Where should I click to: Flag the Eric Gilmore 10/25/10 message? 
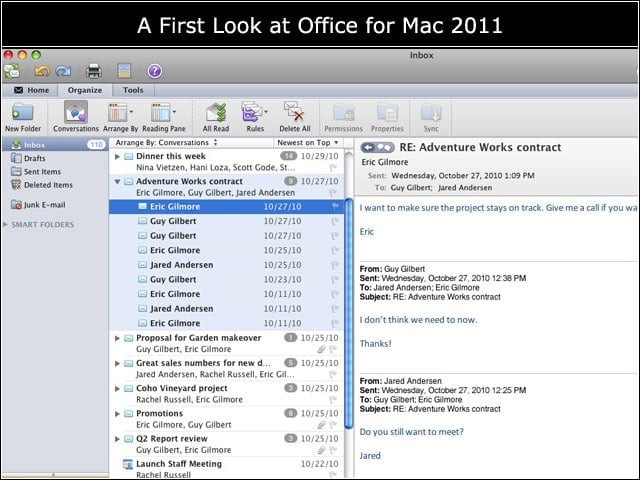[x=335, y=250]
